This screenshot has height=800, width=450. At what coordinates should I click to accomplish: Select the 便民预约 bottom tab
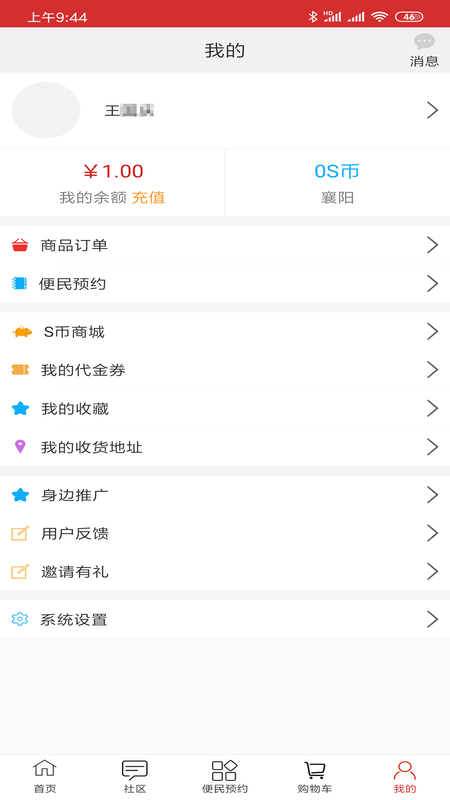[x=225, y=776]
